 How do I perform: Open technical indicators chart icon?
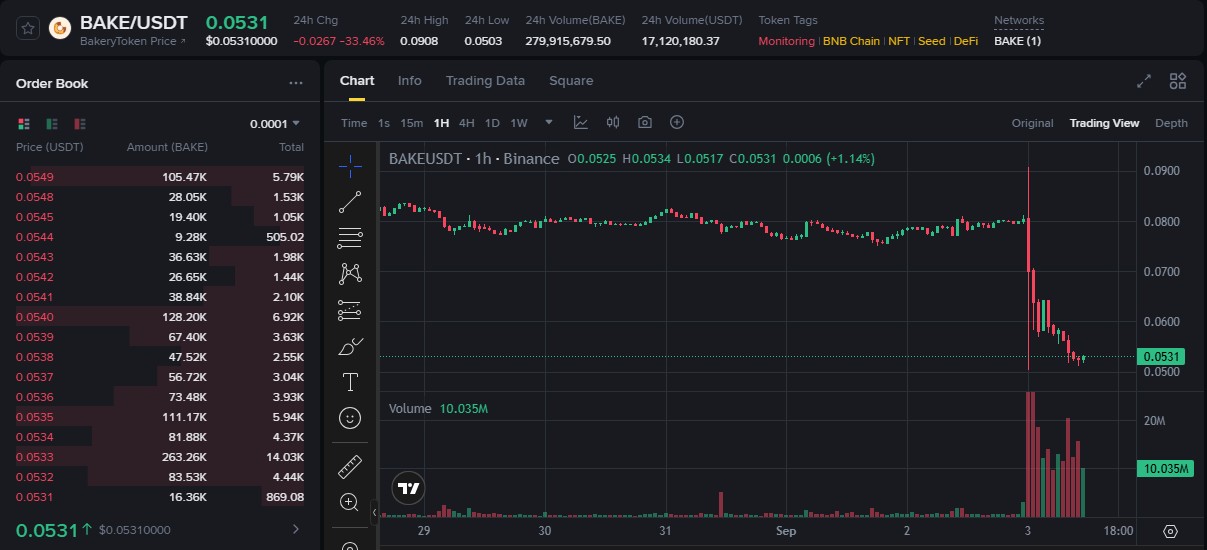tap(580, 122)
